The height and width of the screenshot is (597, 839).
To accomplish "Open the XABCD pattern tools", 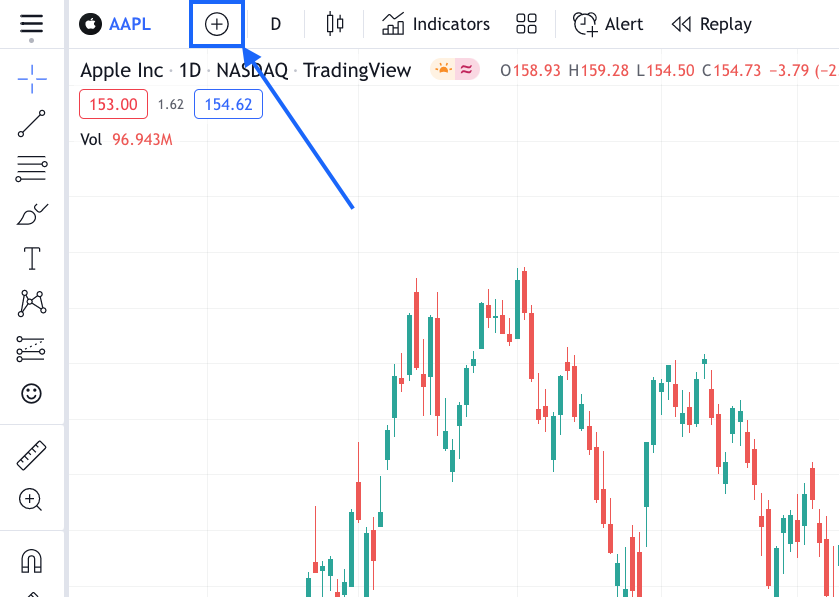I will pos(31,303).
